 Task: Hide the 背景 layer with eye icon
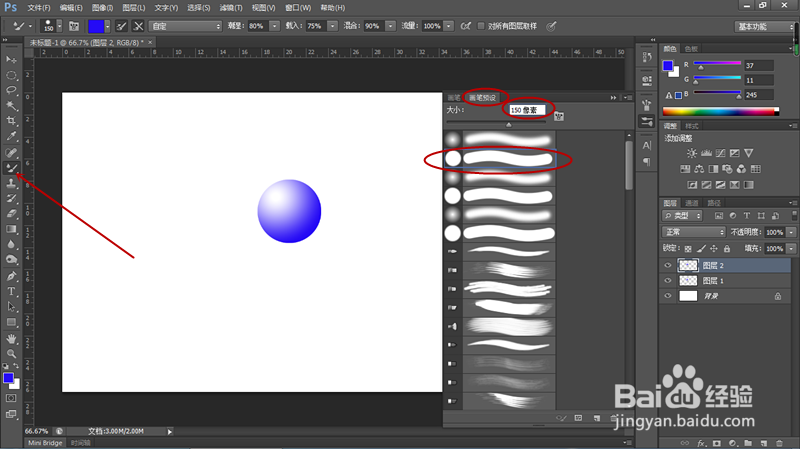[667, 296]
